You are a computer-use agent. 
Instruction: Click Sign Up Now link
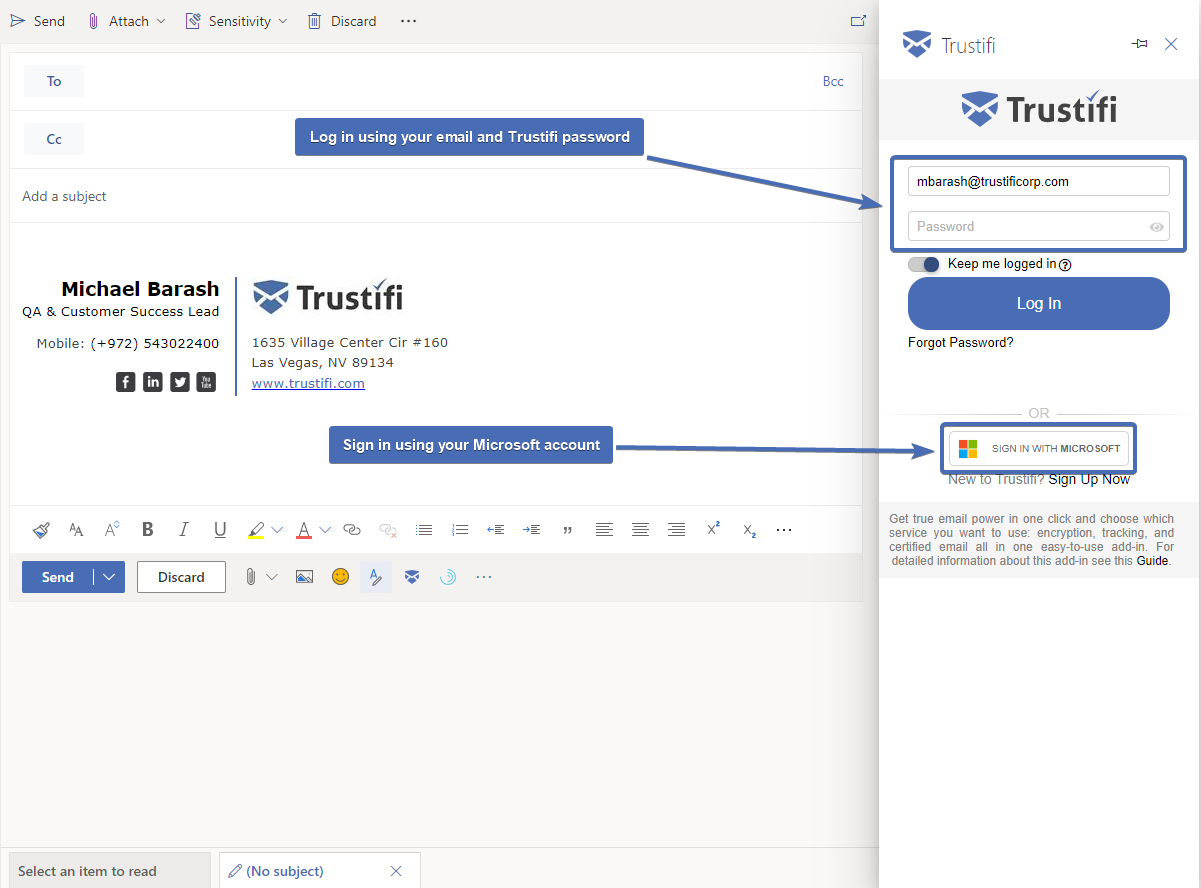coord(1089,479)
